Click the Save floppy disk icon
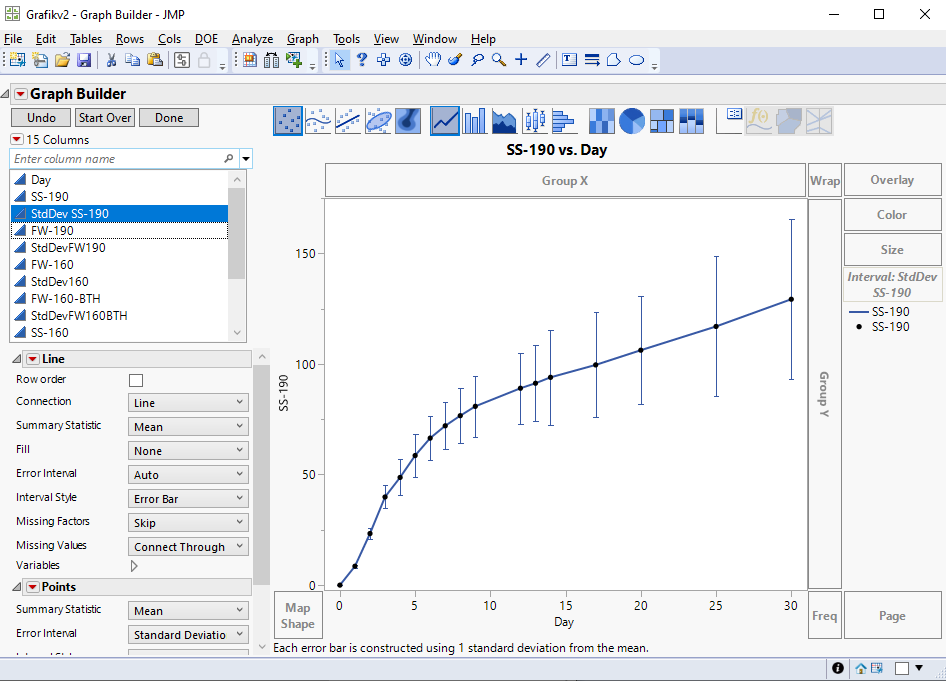 tap(84, 60)
